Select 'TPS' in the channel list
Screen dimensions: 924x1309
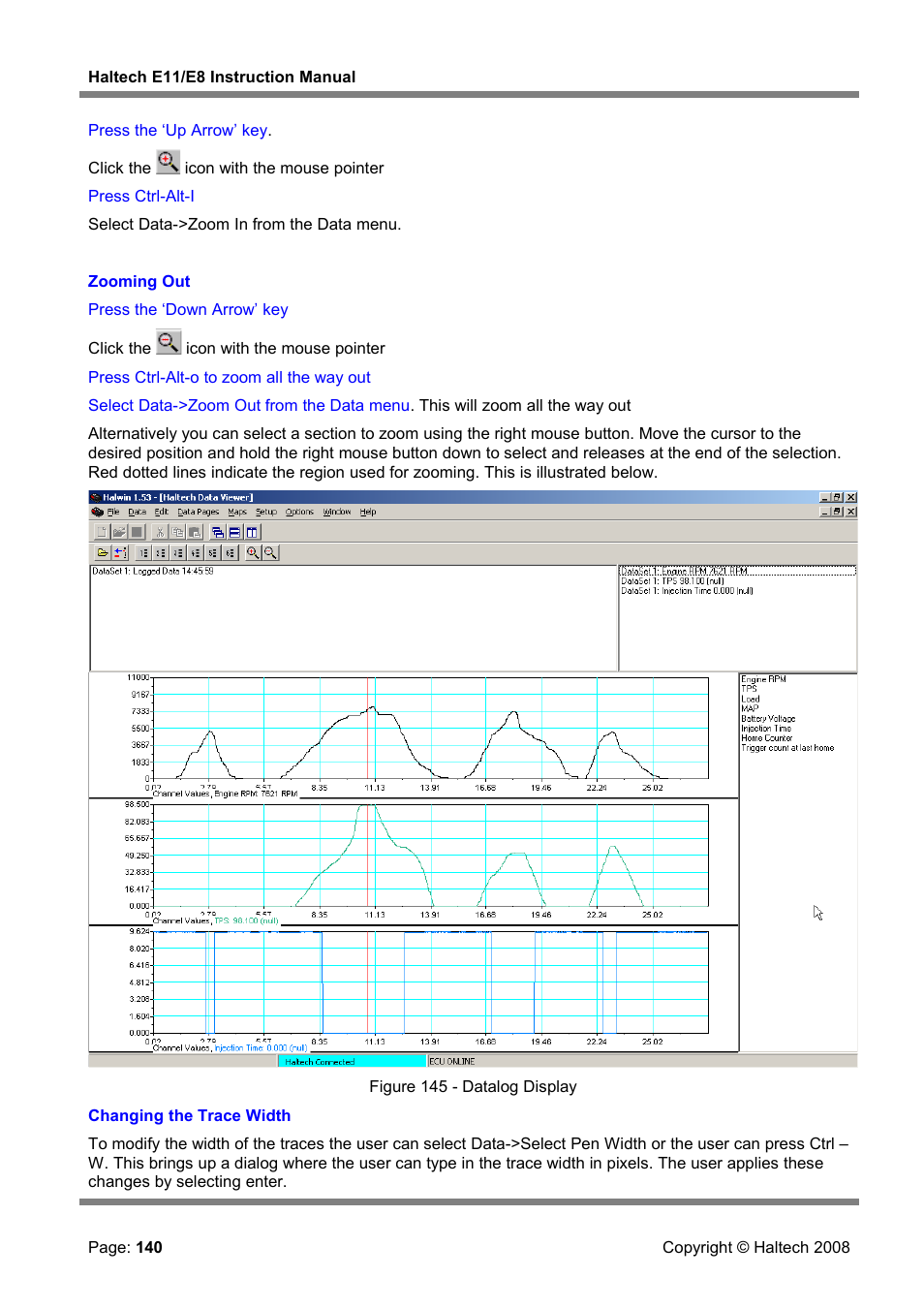tap(749, 690)
